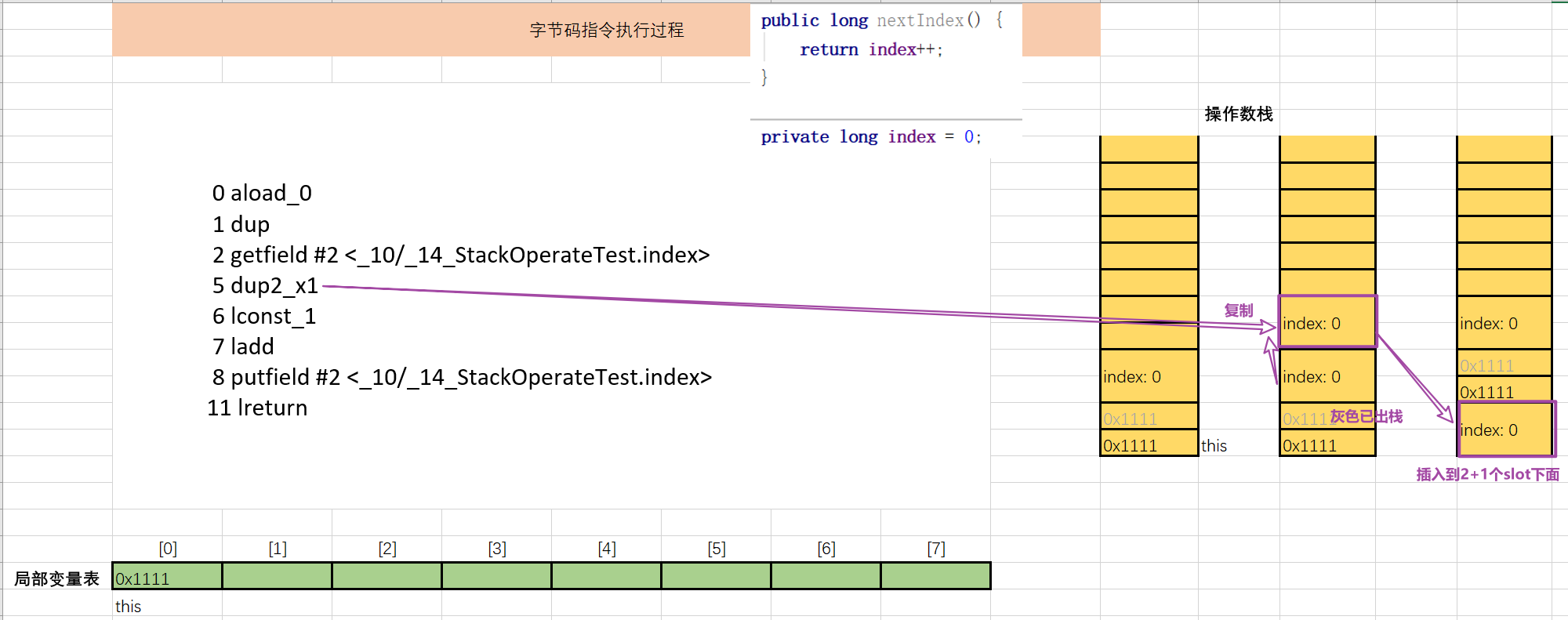The image size is (1568, 620).
Task: Click the 插入到2+1个slot下面 annotation
Action: point(1488,474)
